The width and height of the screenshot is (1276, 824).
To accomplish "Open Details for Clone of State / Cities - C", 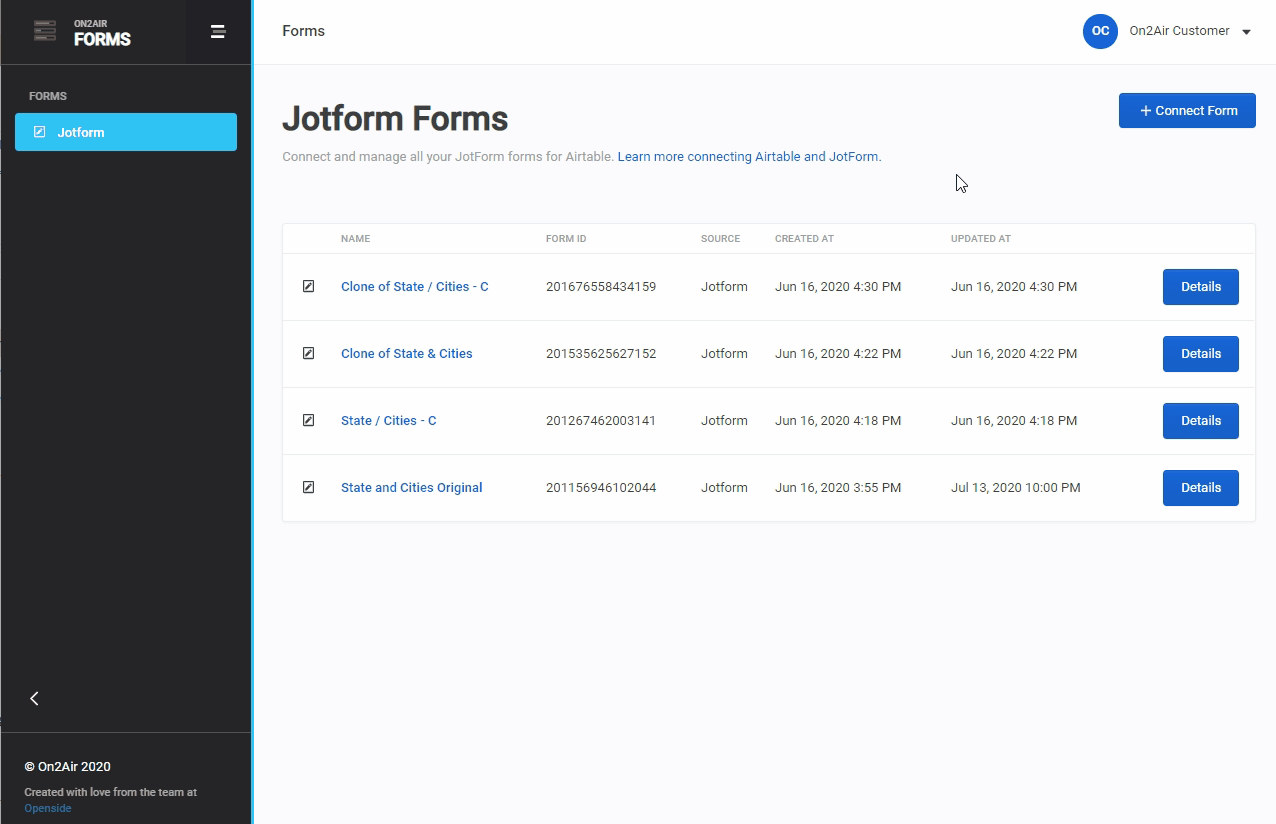I will click(1200, 287).
